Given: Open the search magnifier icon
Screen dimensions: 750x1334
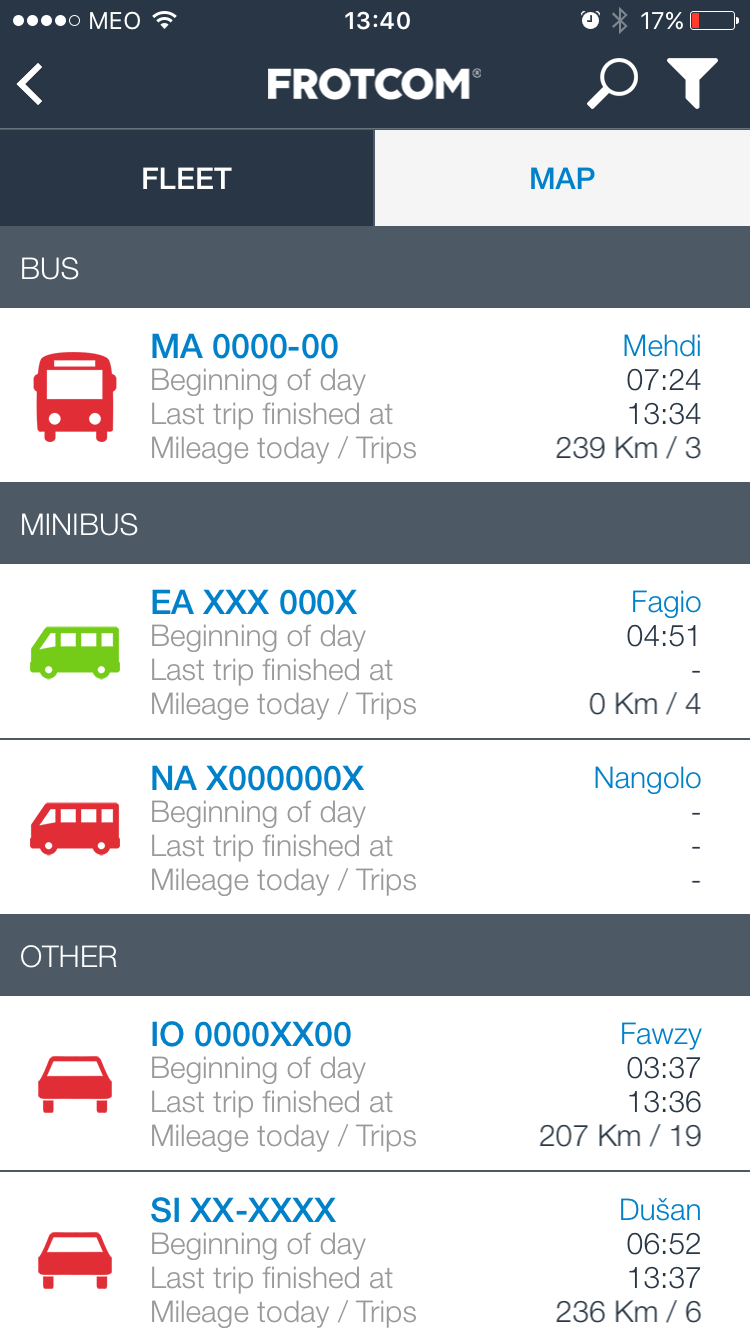Looking at the screenshot, I should [611, 84].
